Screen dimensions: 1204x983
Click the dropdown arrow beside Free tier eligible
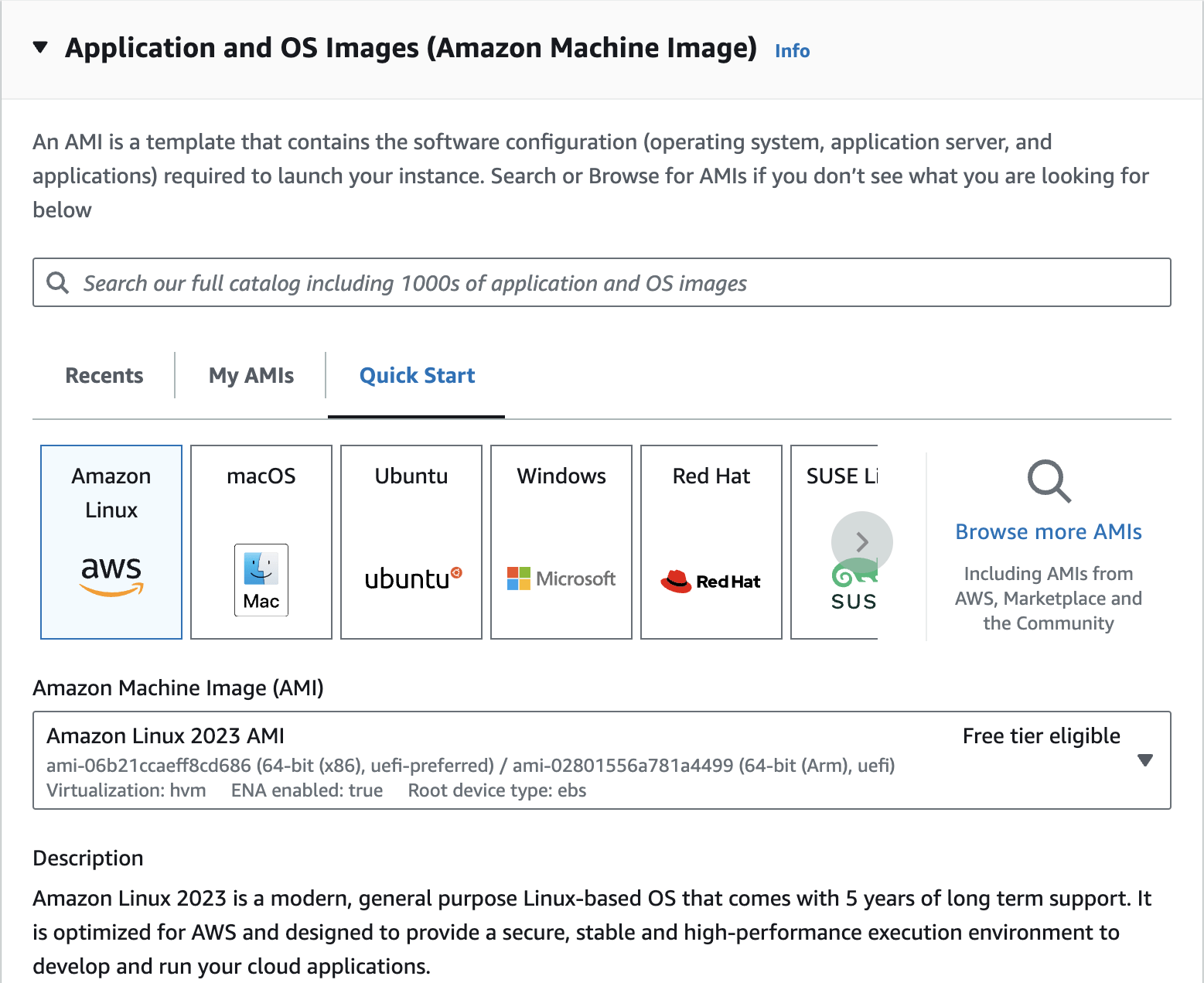click(1145, 760)
